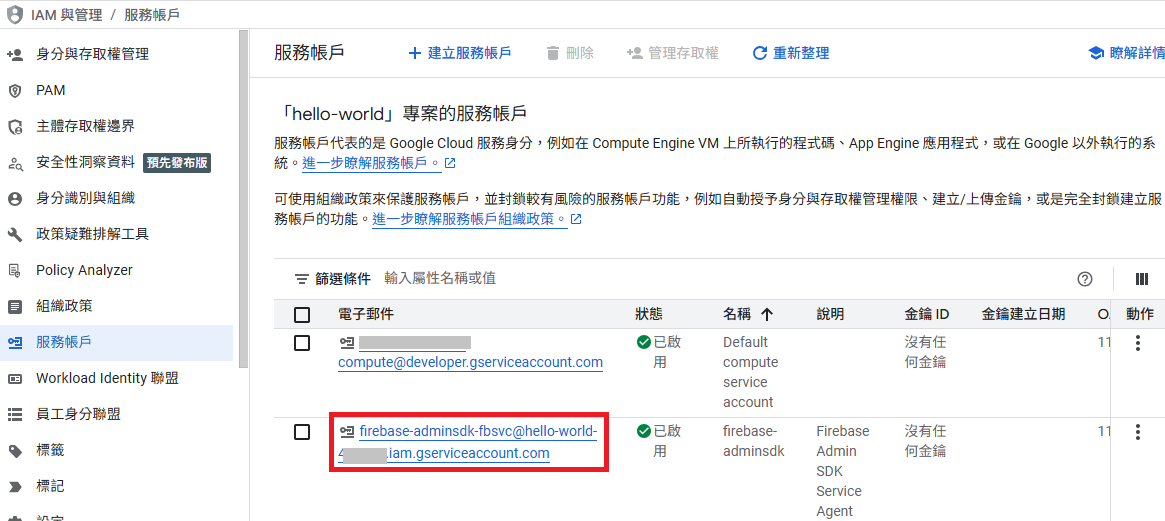Open PAM in the sidebar
The height and width of the screenshot is (521, 1165).
(50, 90)
